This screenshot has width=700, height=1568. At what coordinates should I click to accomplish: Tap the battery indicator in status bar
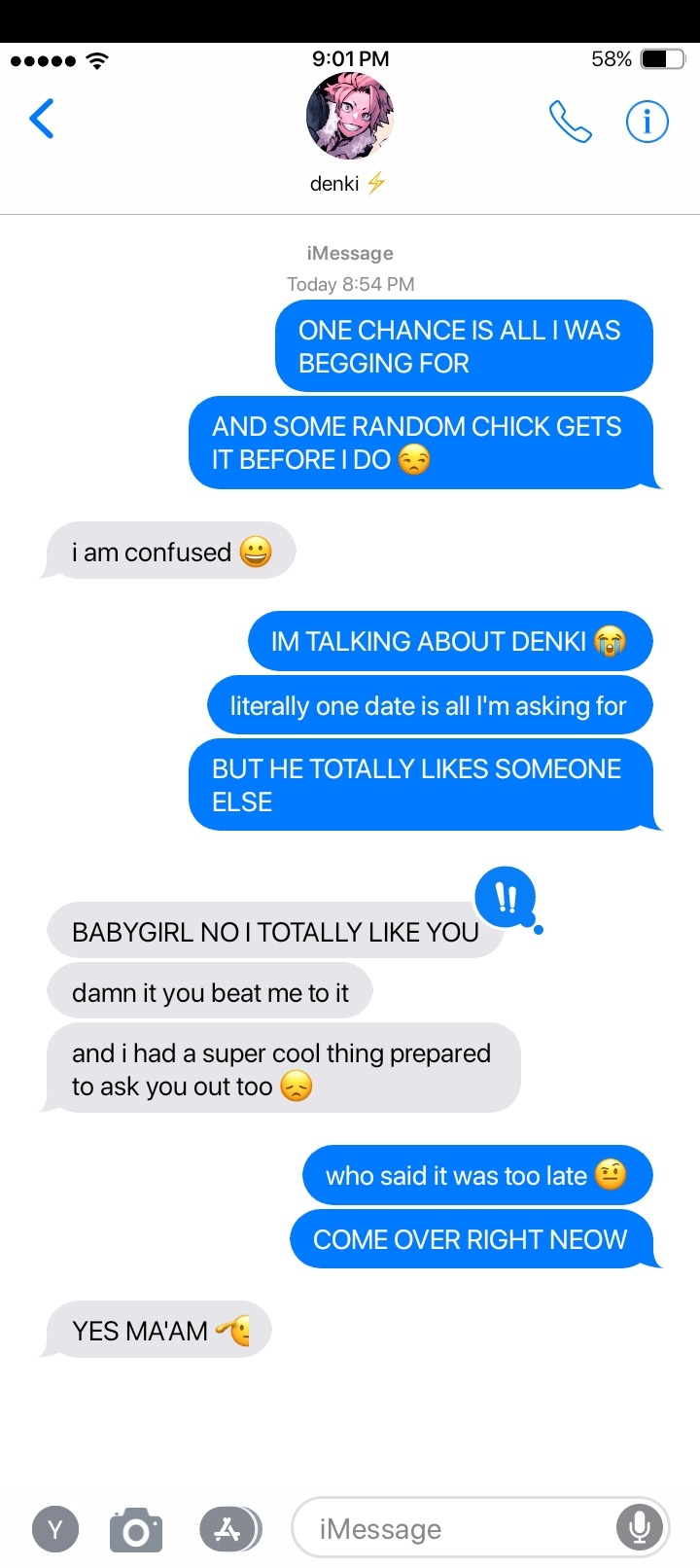(x=663, y=59)
